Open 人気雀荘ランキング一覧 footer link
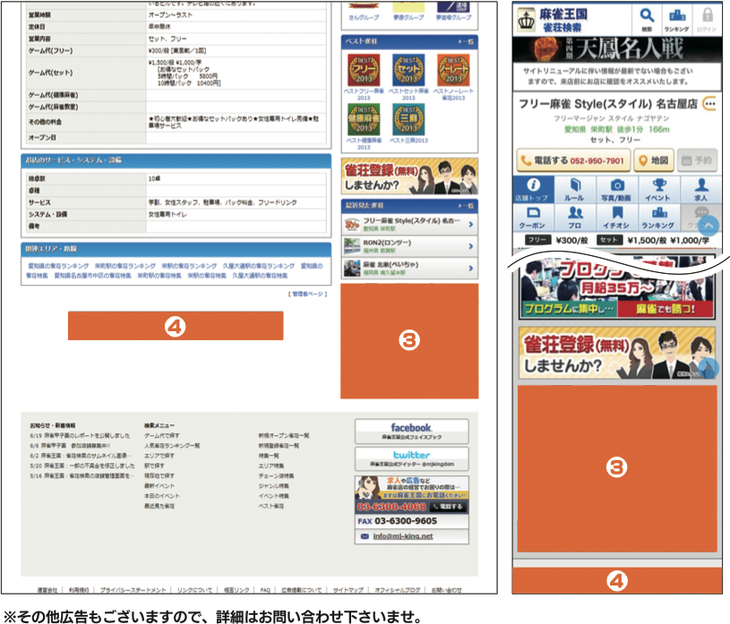The image size is (730, 624). tap(172, 446)
